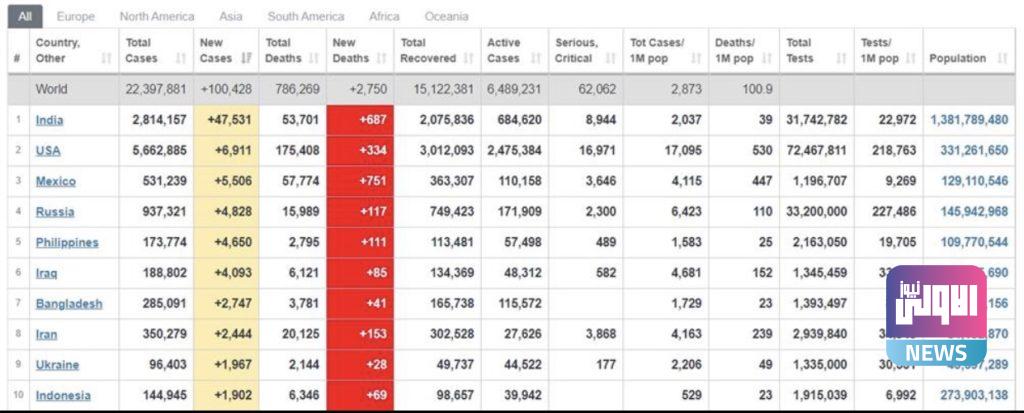Open the India country link
Screen dimensions: 1024x413
(48, 120)
